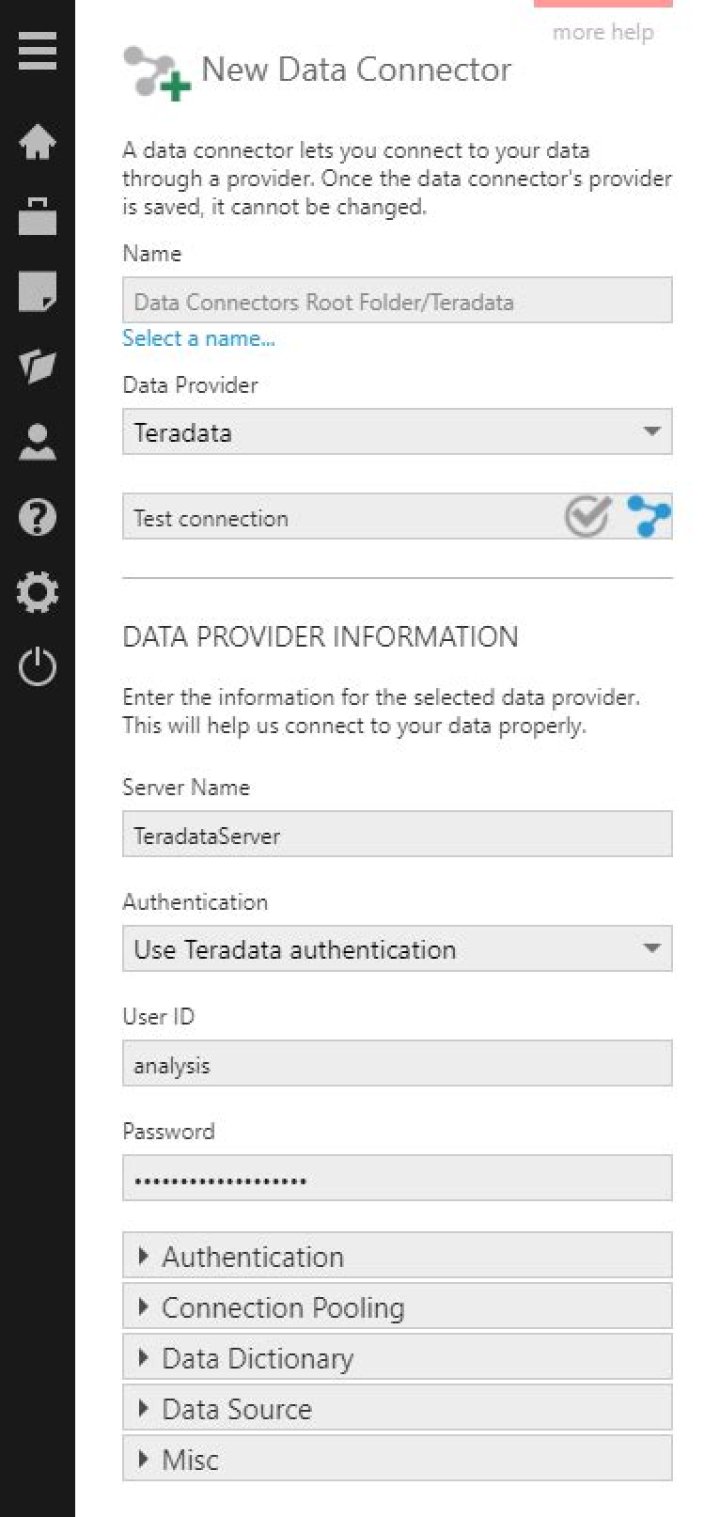Open the hamburger main menu

pos(37,51)
